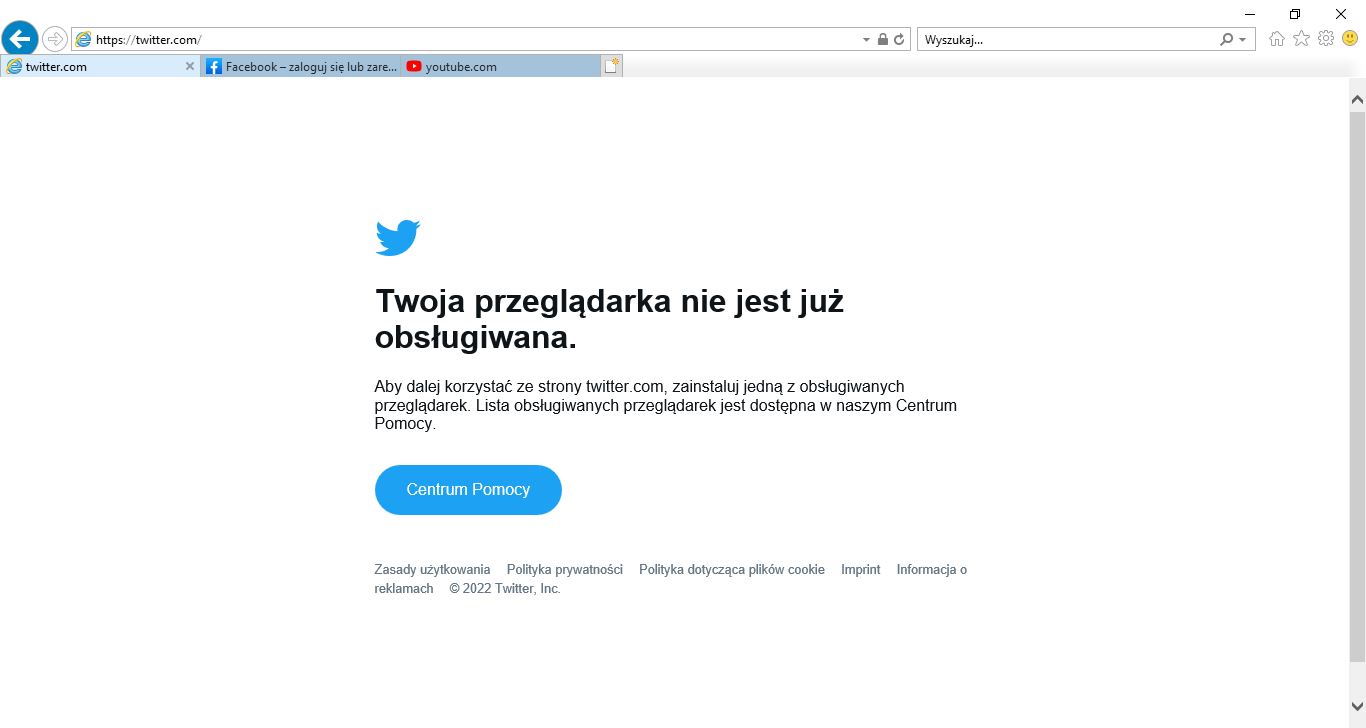Open a new tab with the blank-page button
The width and height of the screenshot is (1366, 728).
612,66
